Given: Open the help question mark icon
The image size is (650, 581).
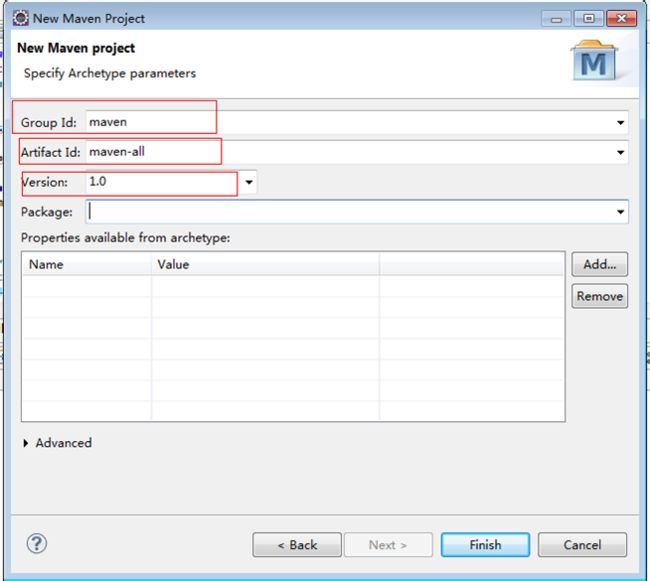Looking at the screenshot, I should point(37,543).
